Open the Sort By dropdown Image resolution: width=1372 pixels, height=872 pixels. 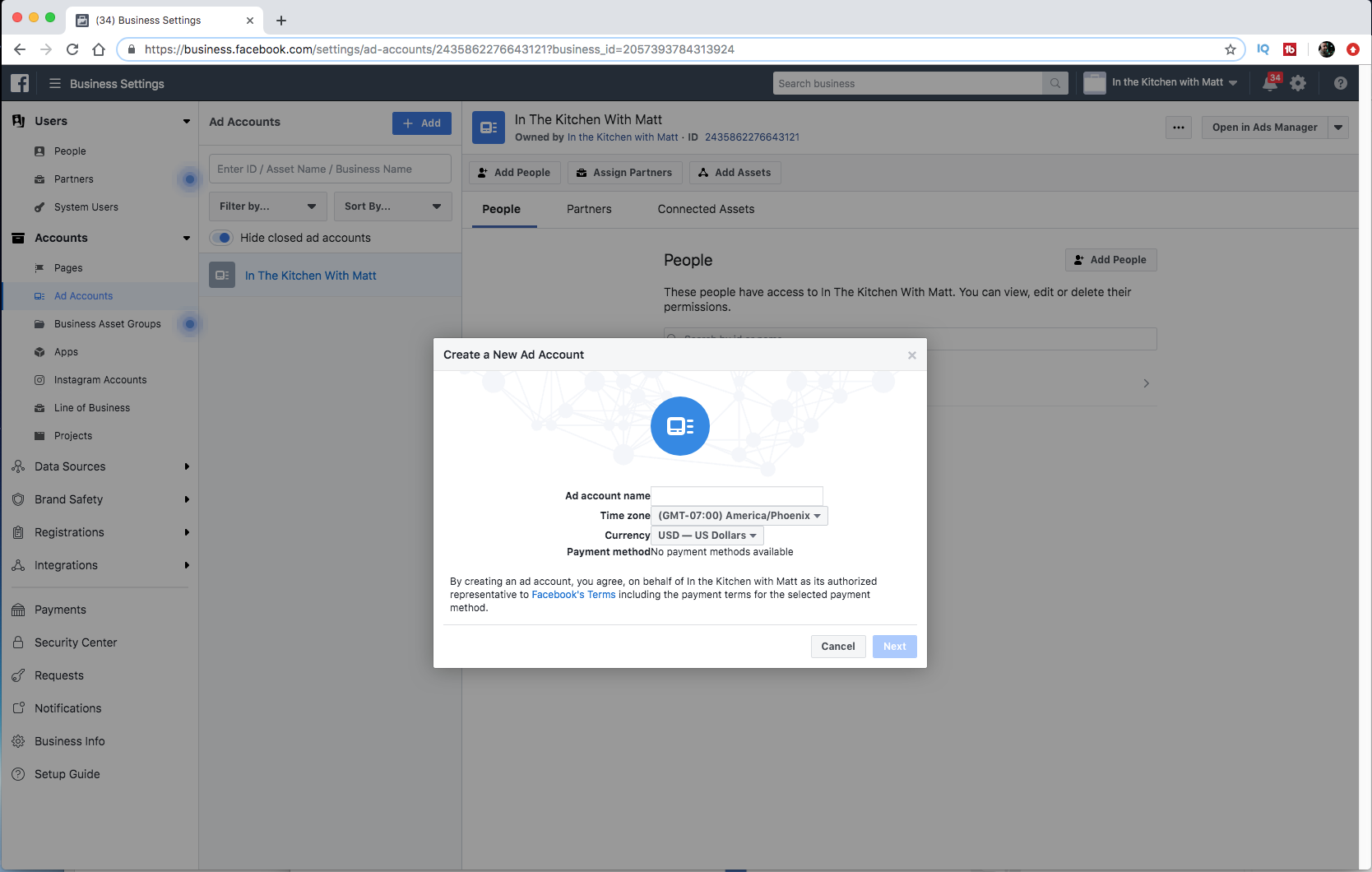(393, 206)
